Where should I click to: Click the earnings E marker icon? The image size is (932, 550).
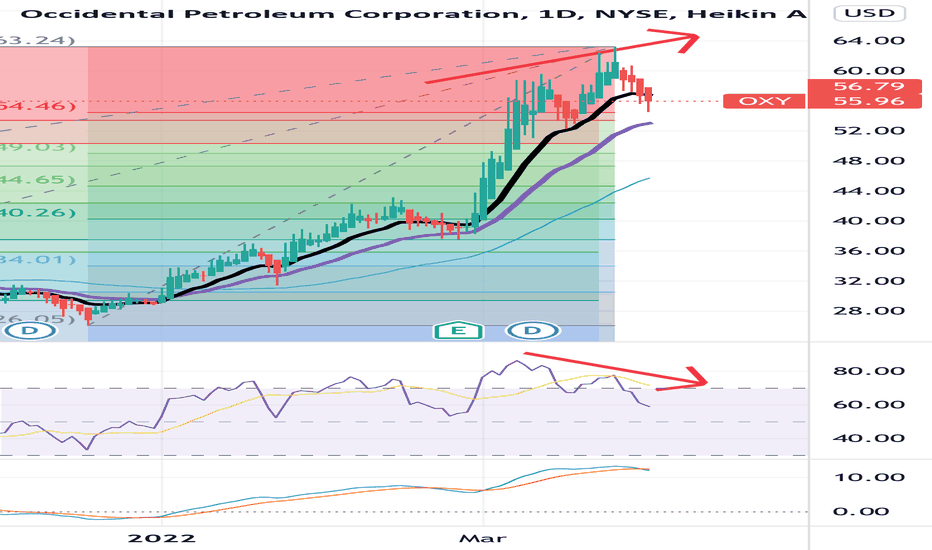tap(459, 331)
